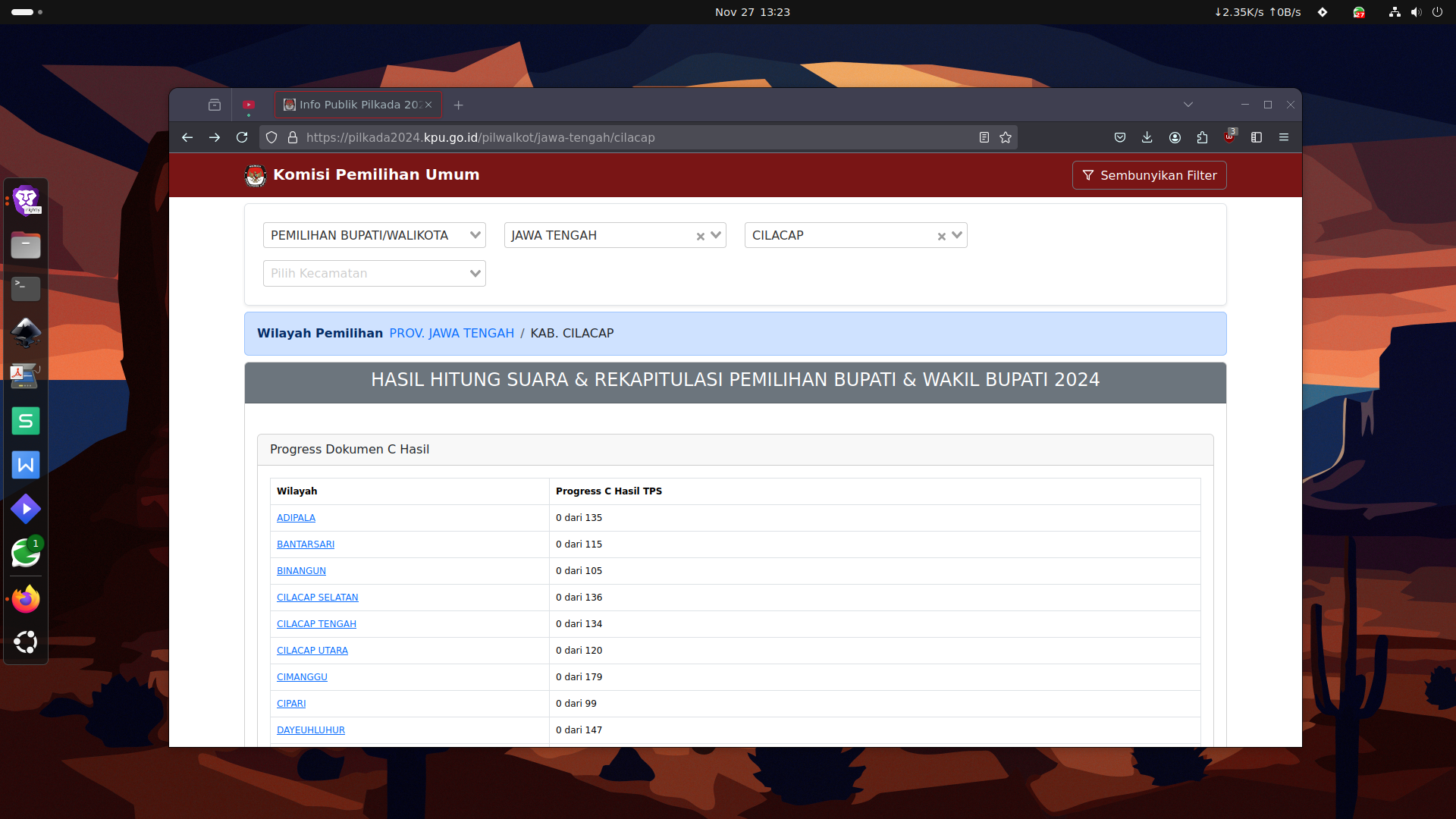Image resolution: width=1456 pixels, height=819 pixels.
Task: Toggle the browser sidebar icon
Action: click(1257, 137)
